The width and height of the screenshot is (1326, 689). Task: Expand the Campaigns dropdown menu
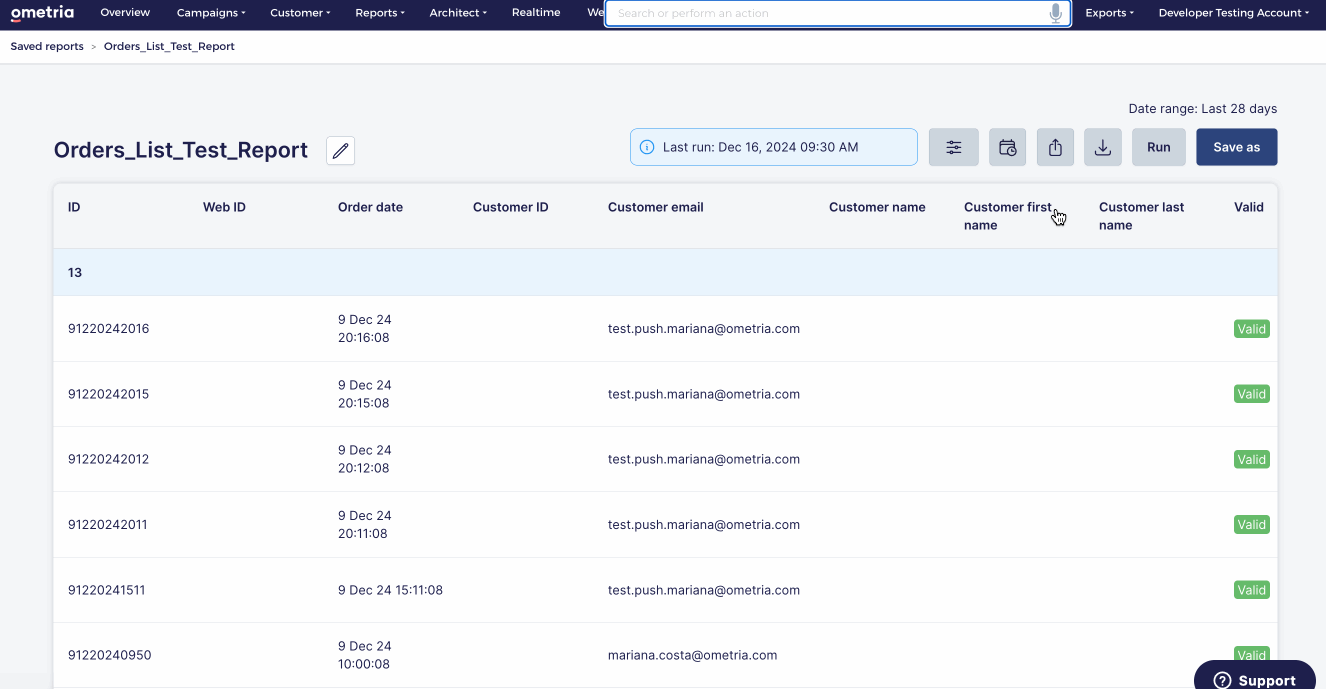211,13
